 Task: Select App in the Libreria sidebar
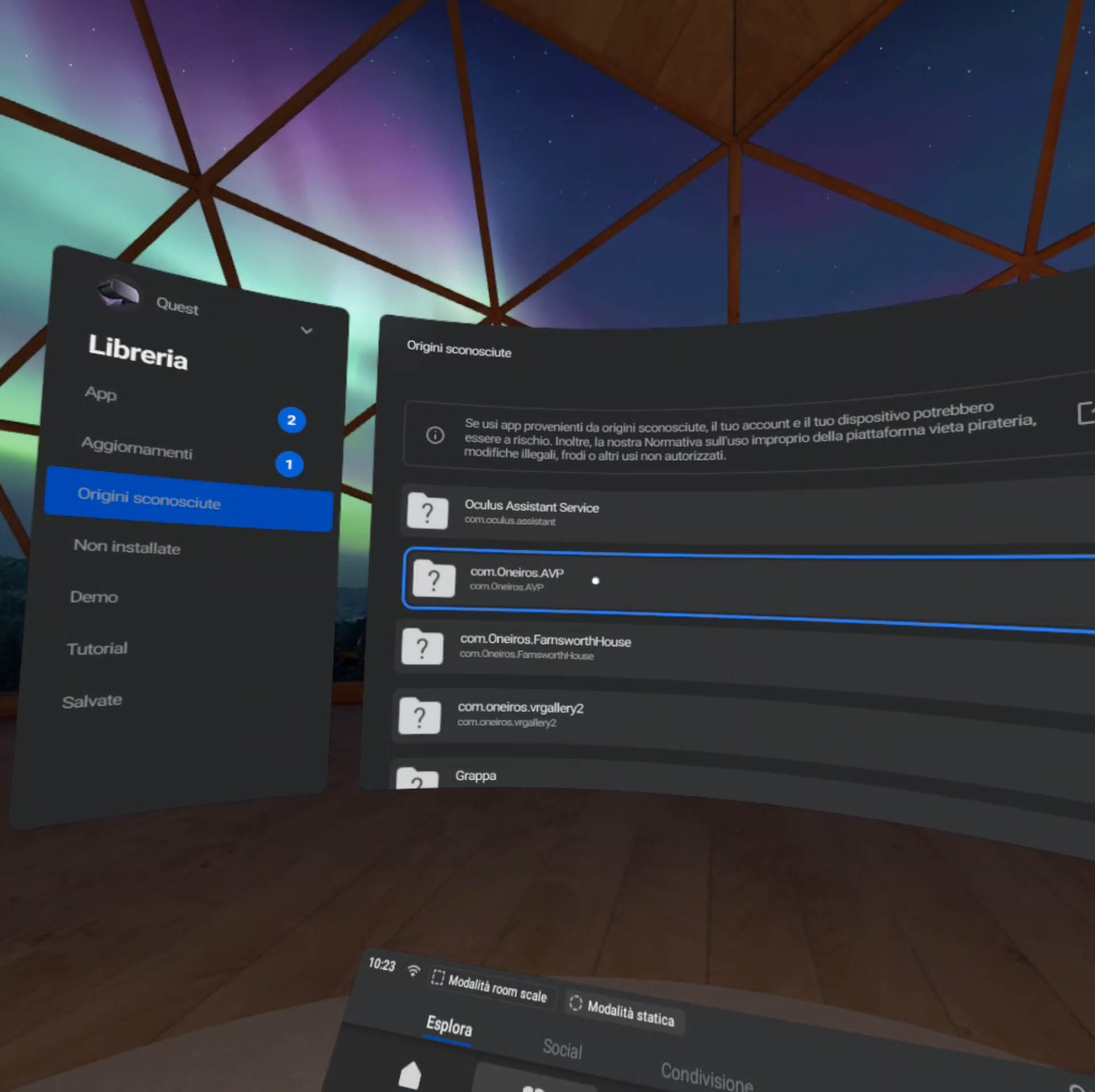101,395
